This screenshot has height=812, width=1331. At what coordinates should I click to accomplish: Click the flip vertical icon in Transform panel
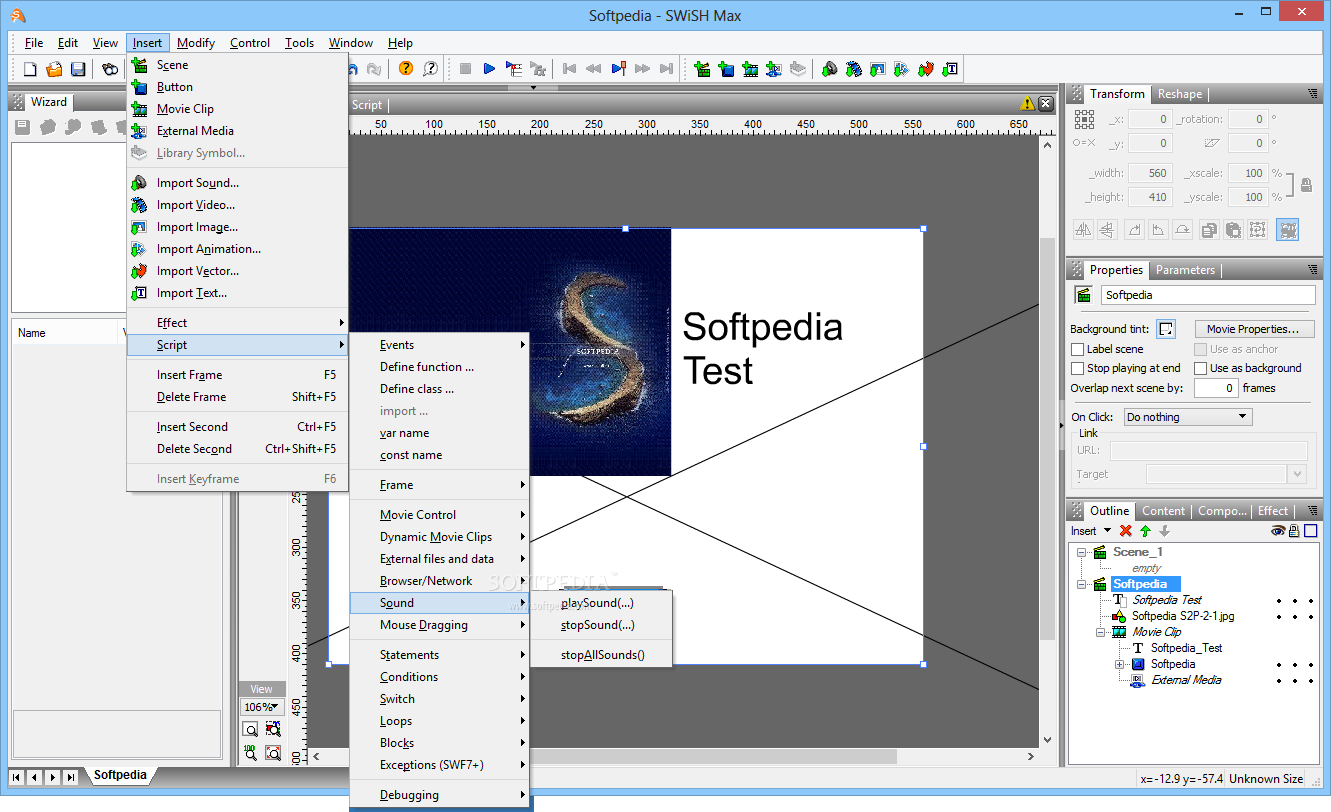(x=1108, y=230)
